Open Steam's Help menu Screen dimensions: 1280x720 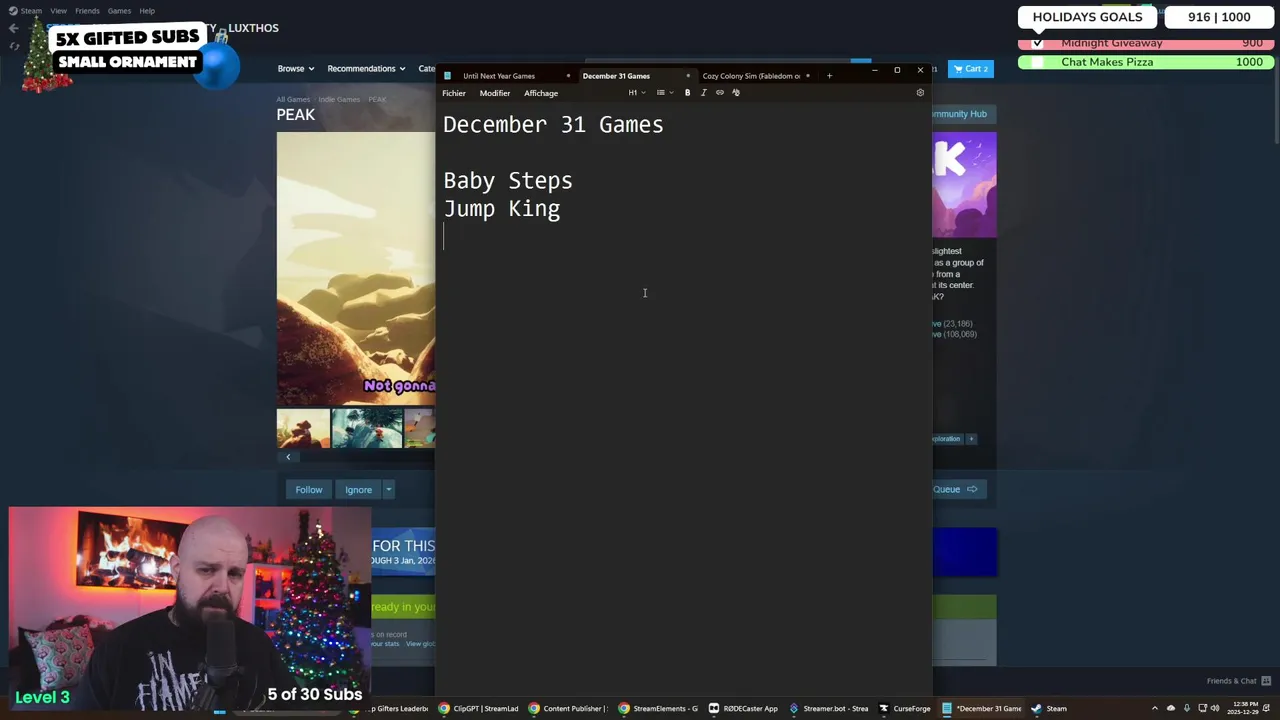(x=147, y=11)
